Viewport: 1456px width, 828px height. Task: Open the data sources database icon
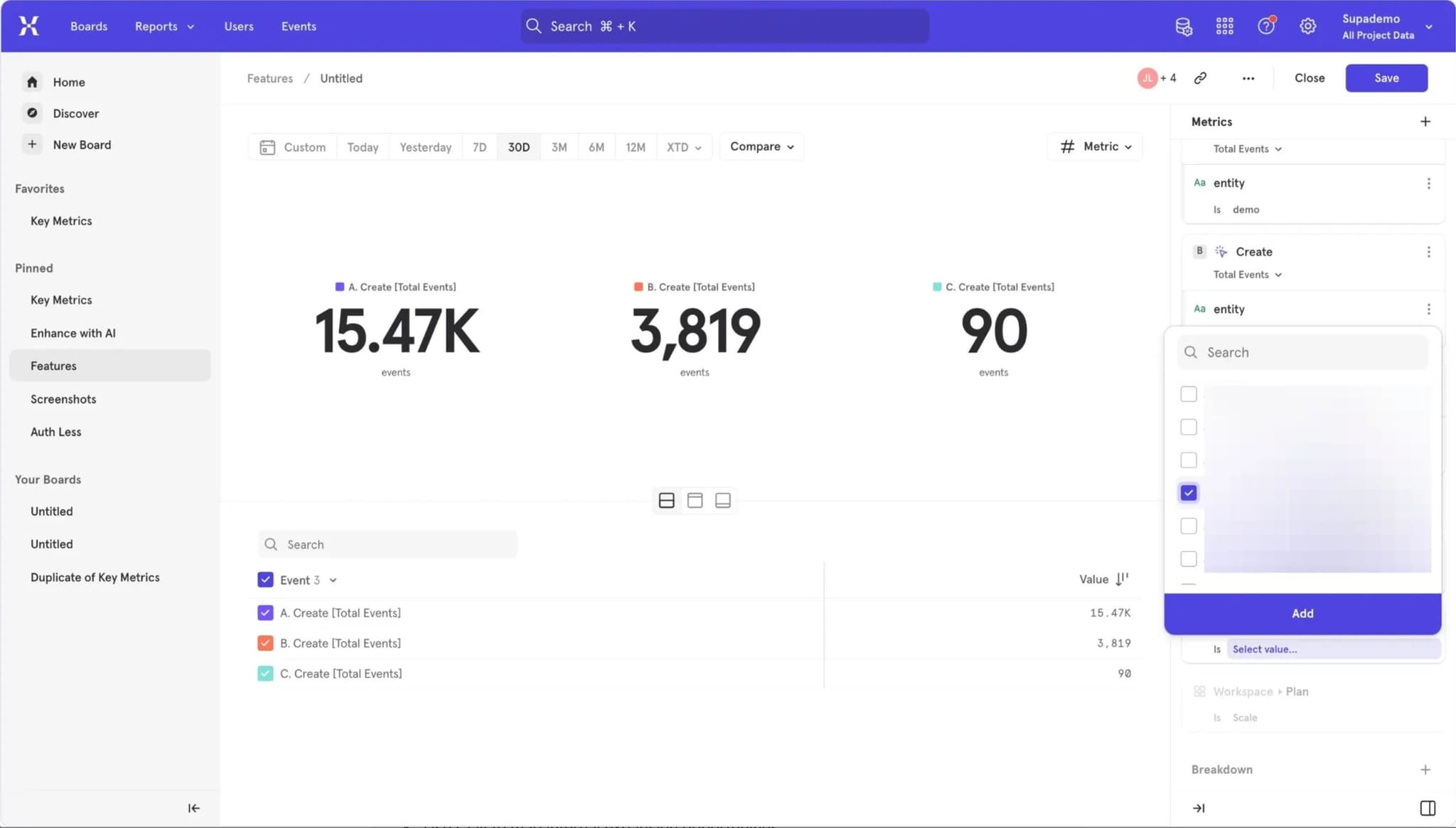(1182, 26)
